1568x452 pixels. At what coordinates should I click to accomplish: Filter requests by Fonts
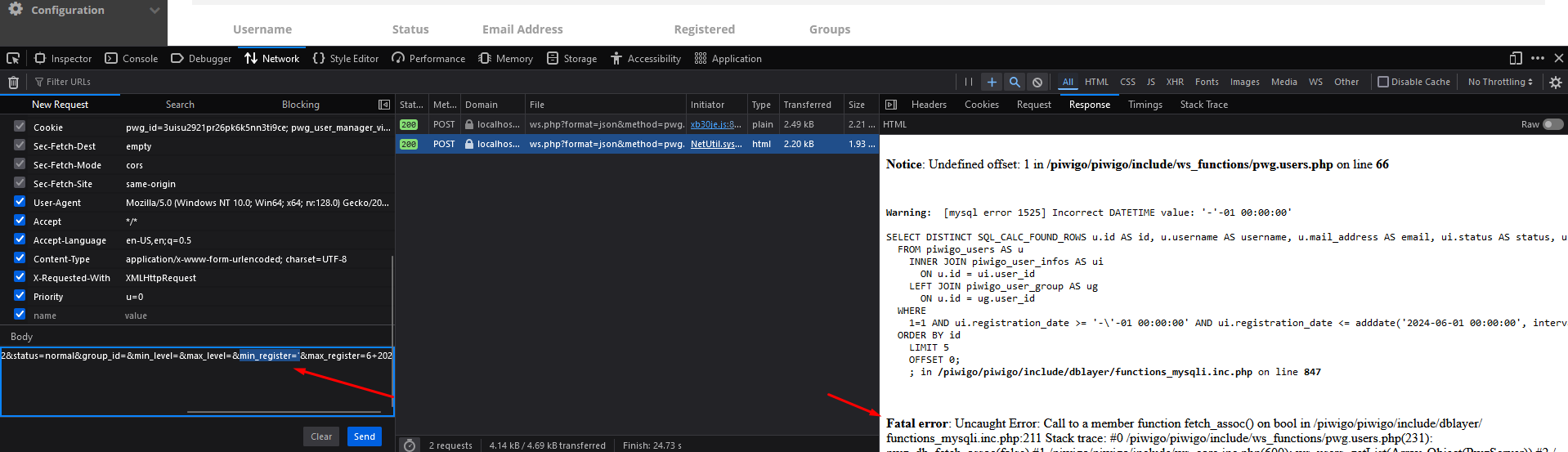[x=1207, y=82]
